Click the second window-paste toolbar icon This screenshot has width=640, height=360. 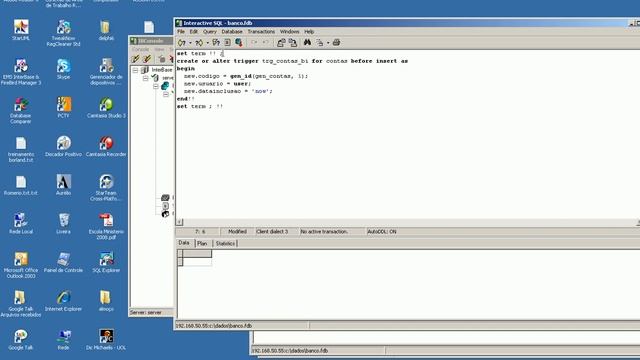(x=293, y=42)
